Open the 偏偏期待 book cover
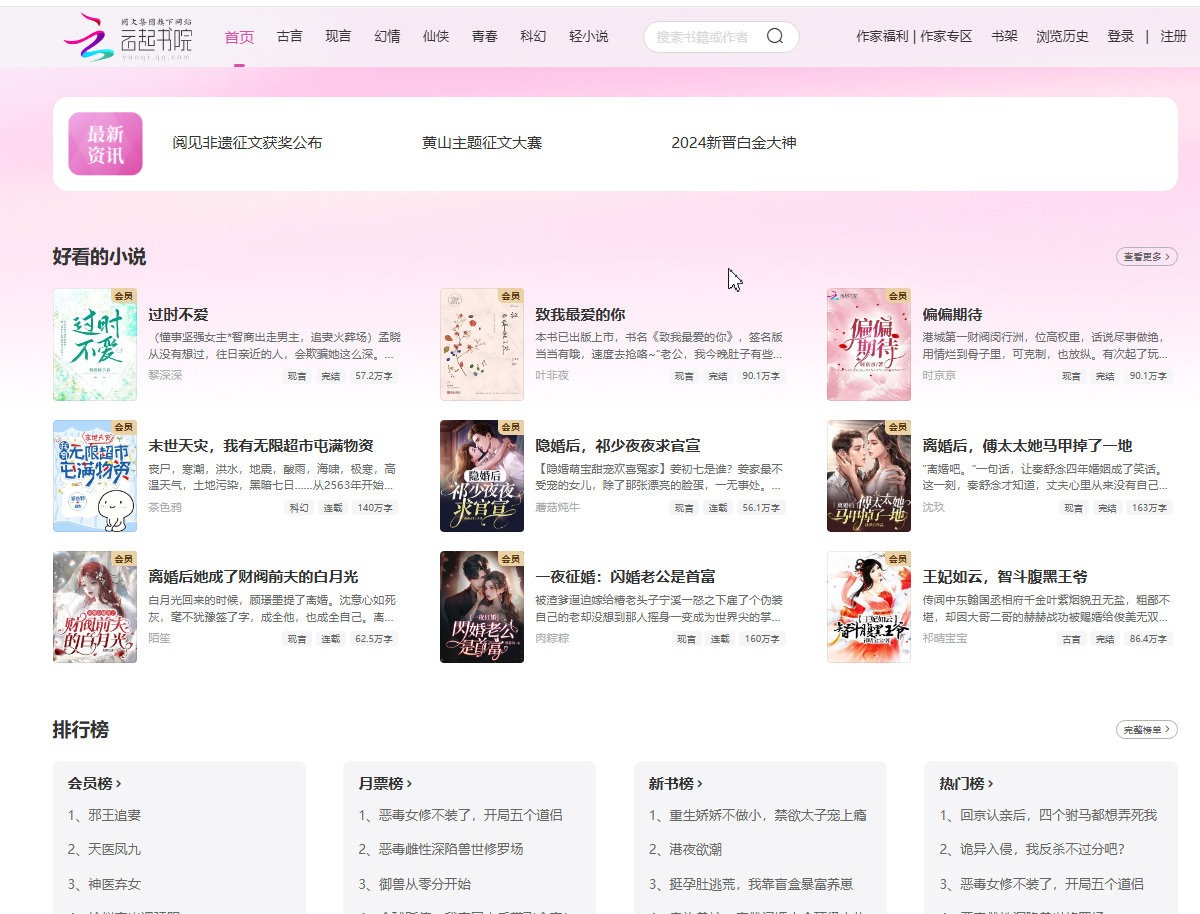Viewport: 1200px width, 914px height. pyautogui.click(x=868, y=345)
